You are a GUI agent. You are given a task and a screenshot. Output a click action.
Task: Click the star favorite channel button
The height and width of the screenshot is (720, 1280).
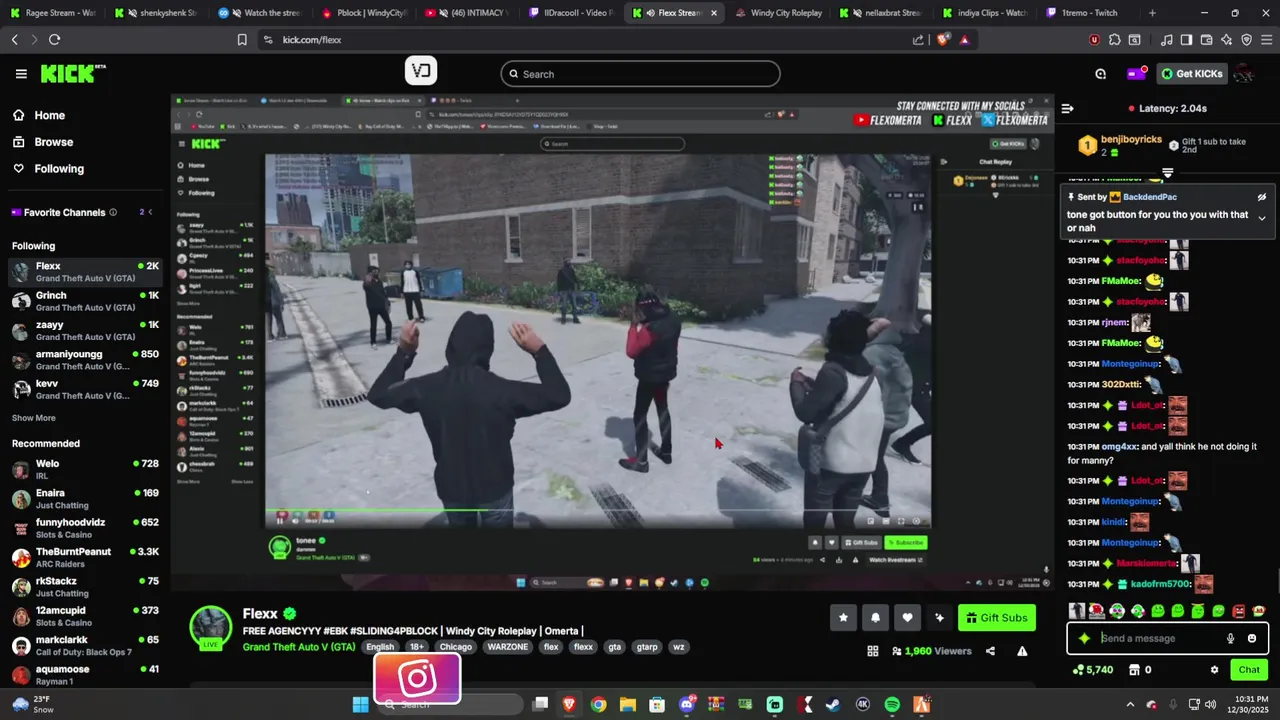pos(843,618)
